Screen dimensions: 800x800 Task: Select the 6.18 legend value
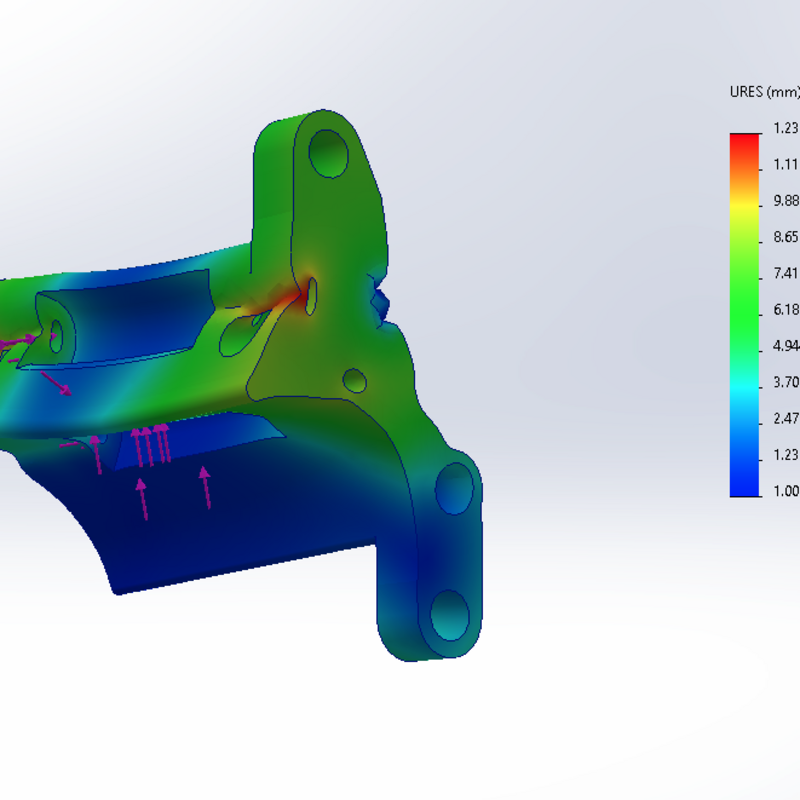click(x=785, y=311)
